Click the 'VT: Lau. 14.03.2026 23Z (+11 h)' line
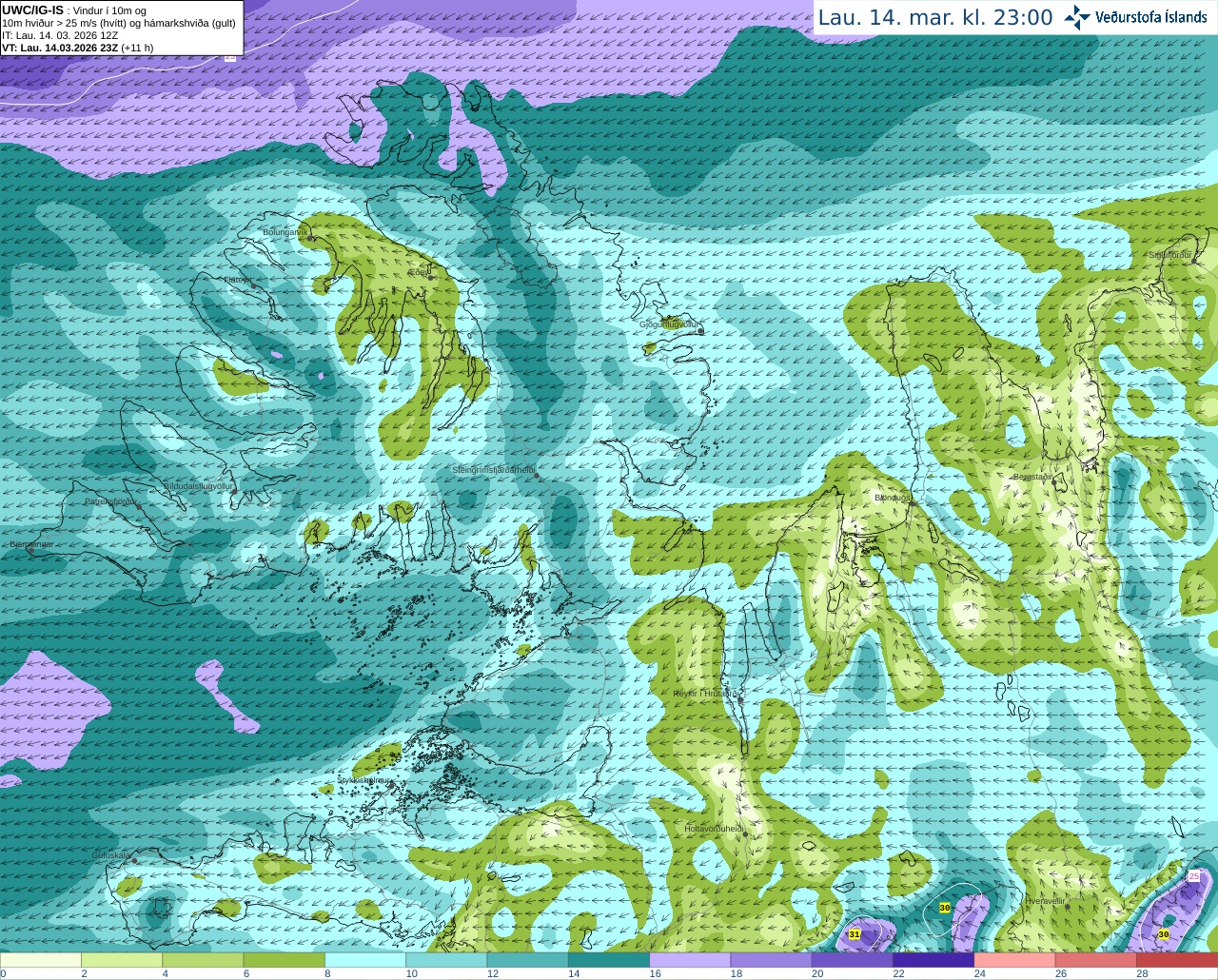 [x=77, y=48]
